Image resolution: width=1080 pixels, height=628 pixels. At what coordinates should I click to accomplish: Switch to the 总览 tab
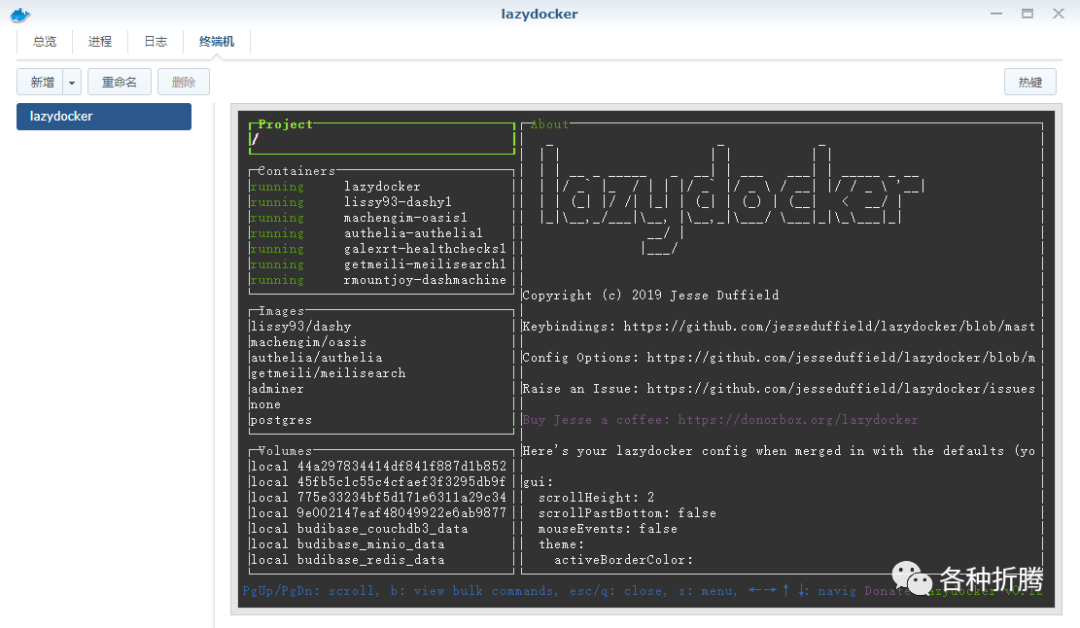[x=43, y=41]
